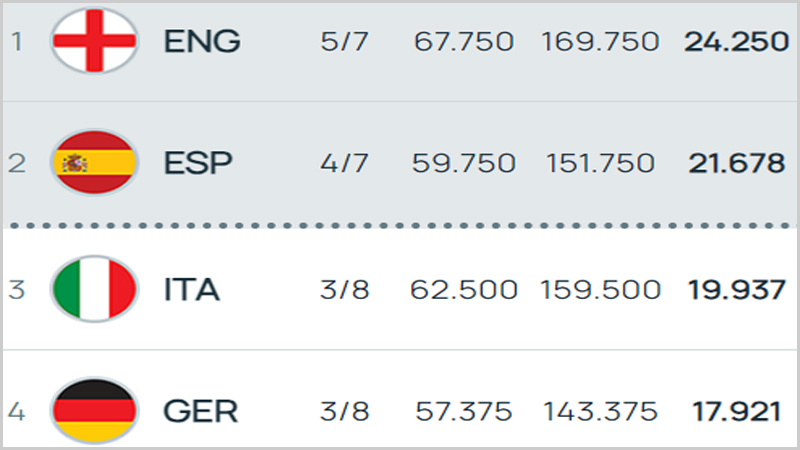Click Italy's 3/8 clubs value
The height and width of the screenshot is (450, 800).
coord(344,290)
